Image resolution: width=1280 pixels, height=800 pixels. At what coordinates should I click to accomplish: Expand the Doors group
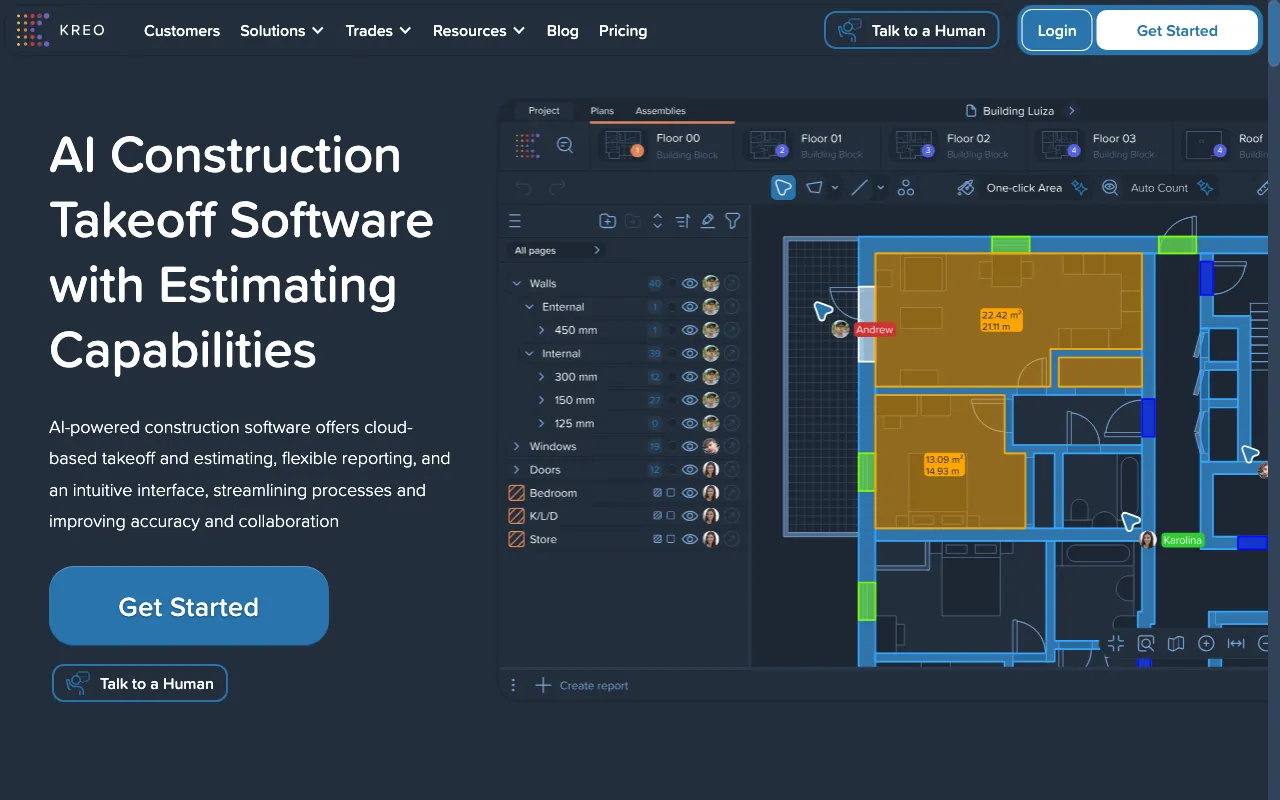pos(517,469)
